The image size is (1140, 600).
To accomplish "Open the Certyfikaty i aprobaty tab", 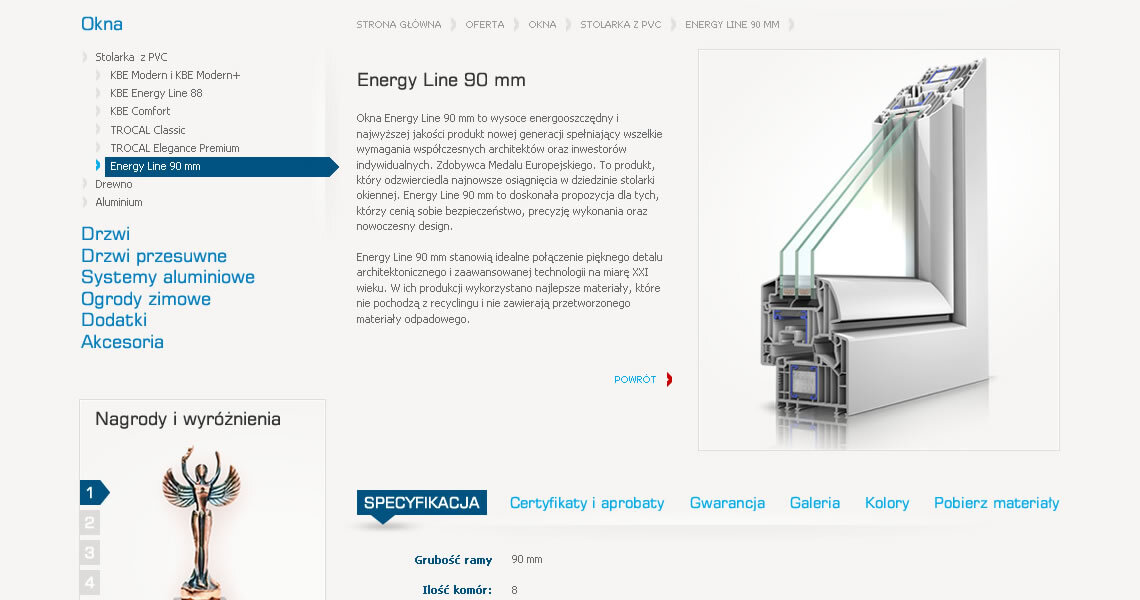I will coord(587,503).
